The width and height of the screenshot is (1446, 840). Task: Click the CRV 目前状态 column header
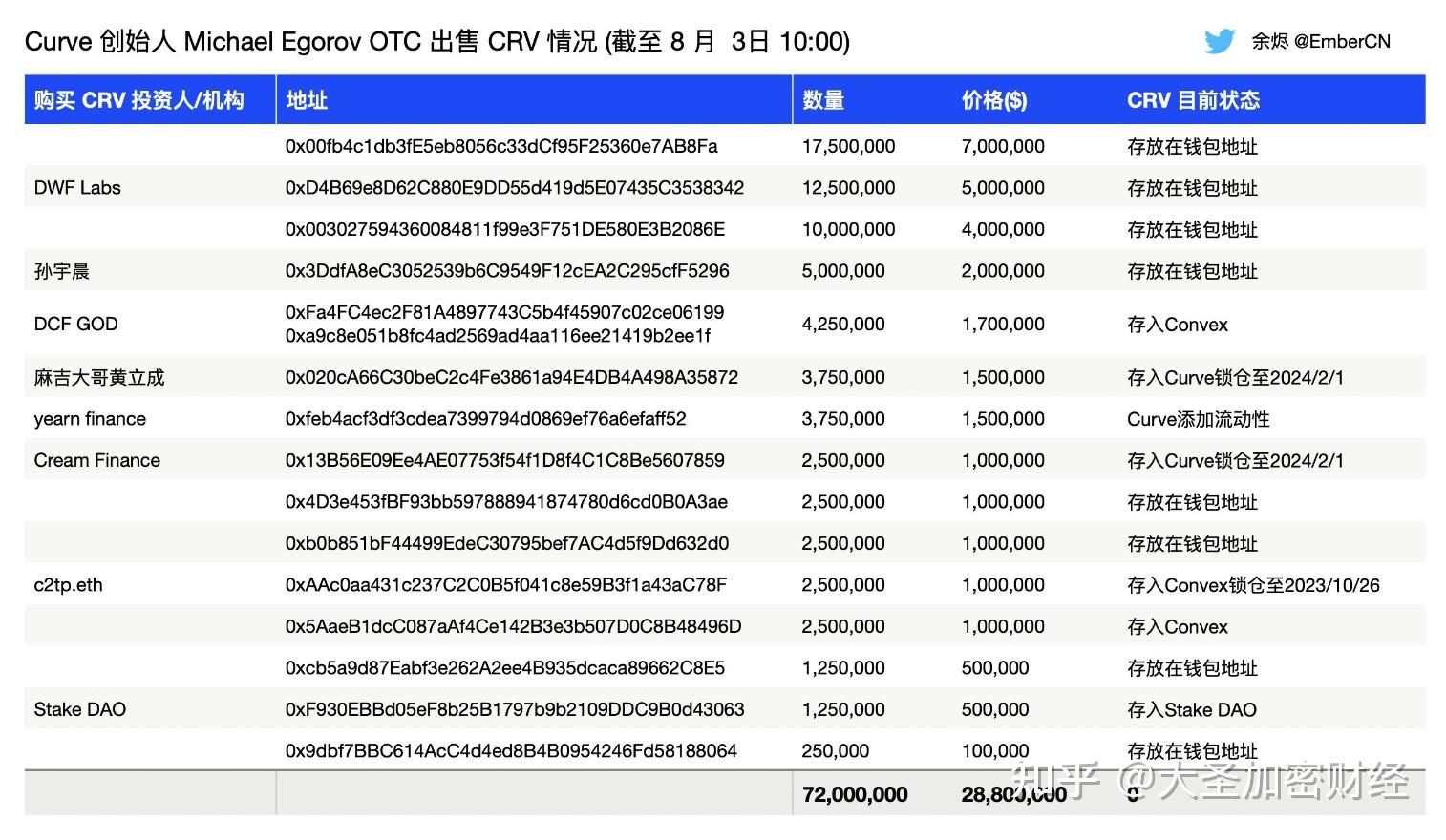coord(1194,100)
